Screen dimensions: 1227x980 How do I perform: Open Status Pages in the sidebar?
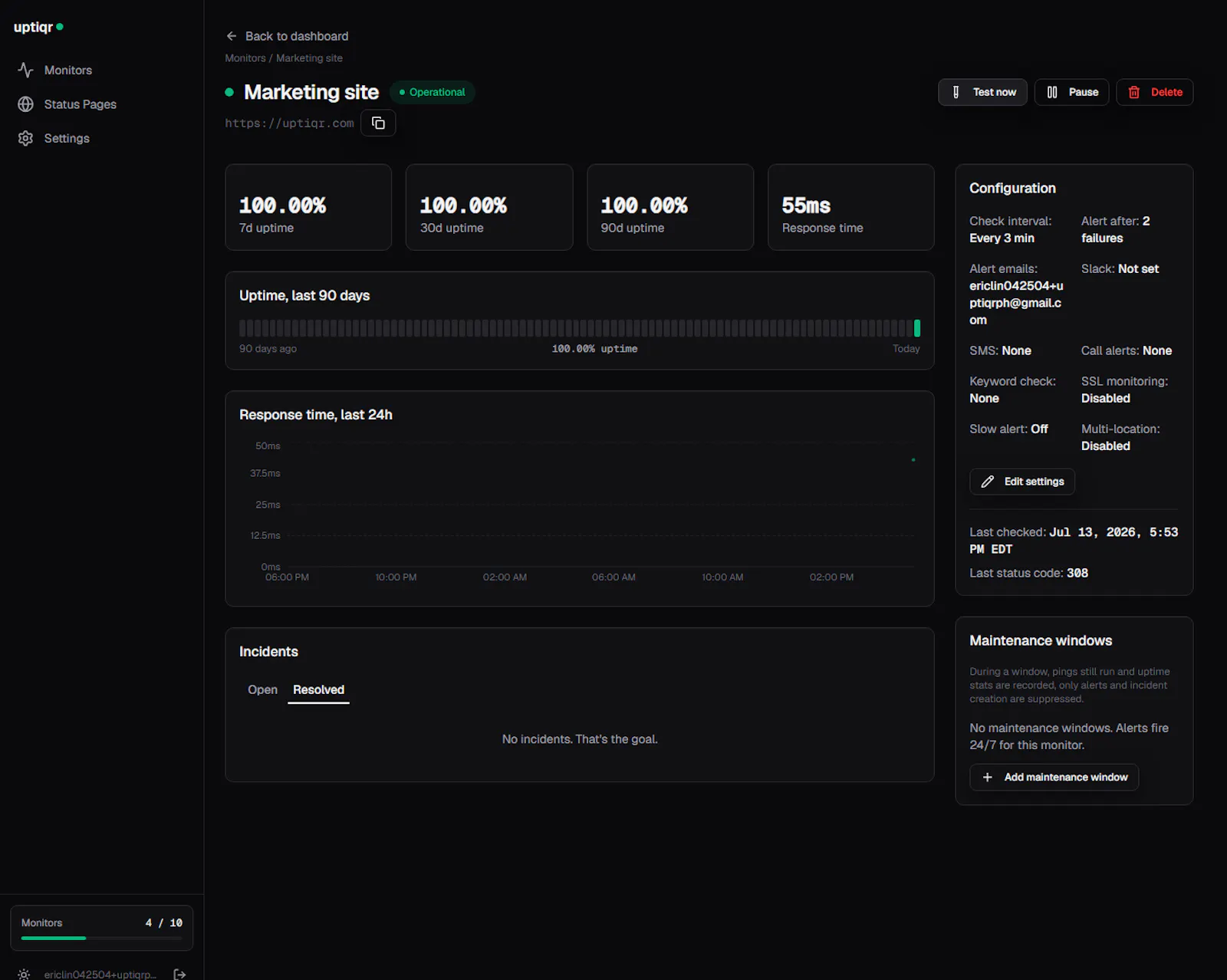[x=80, y=104]
